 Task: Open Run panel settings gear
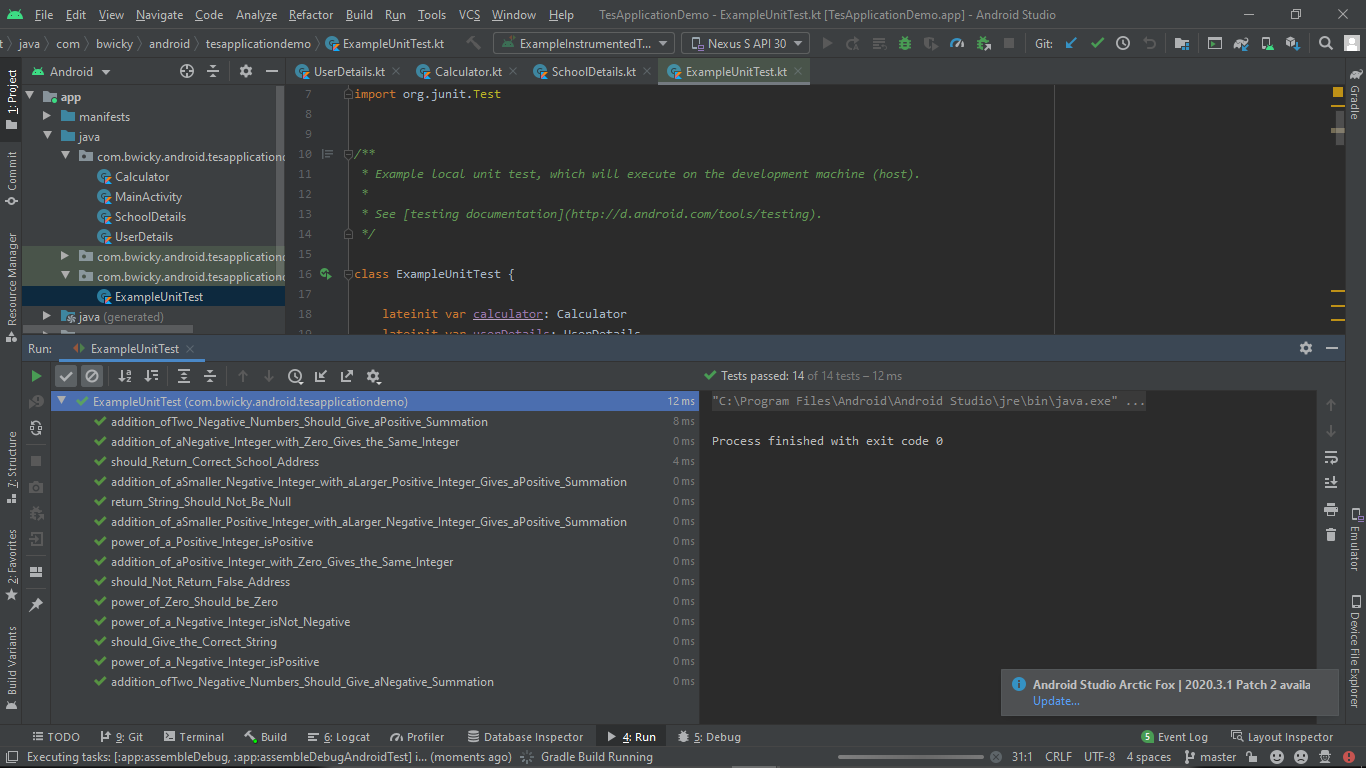click(x=1306, y=348)
